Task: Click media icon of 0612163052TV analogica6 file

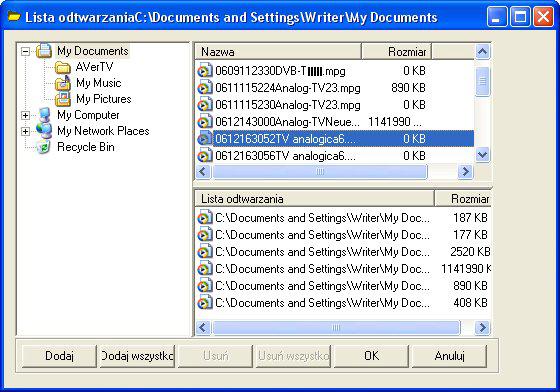Action: pyautogui.click(x=204, y=139)
